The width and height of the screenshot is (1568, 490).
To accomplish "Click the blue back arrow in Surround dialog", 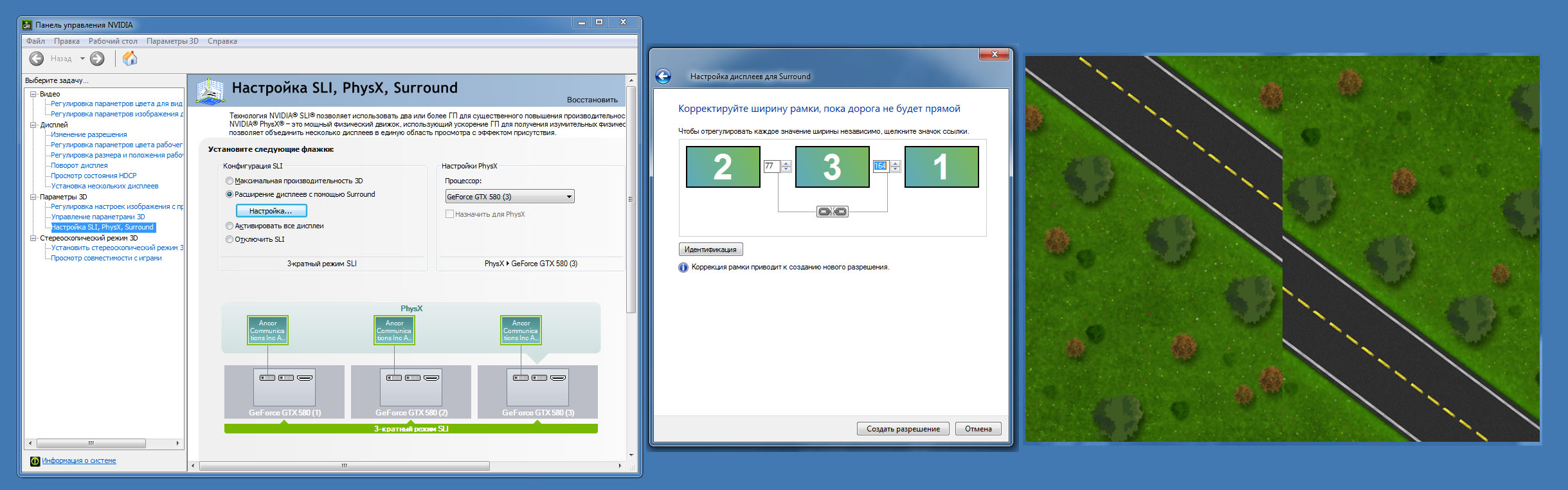I will [x=663, y=77].
